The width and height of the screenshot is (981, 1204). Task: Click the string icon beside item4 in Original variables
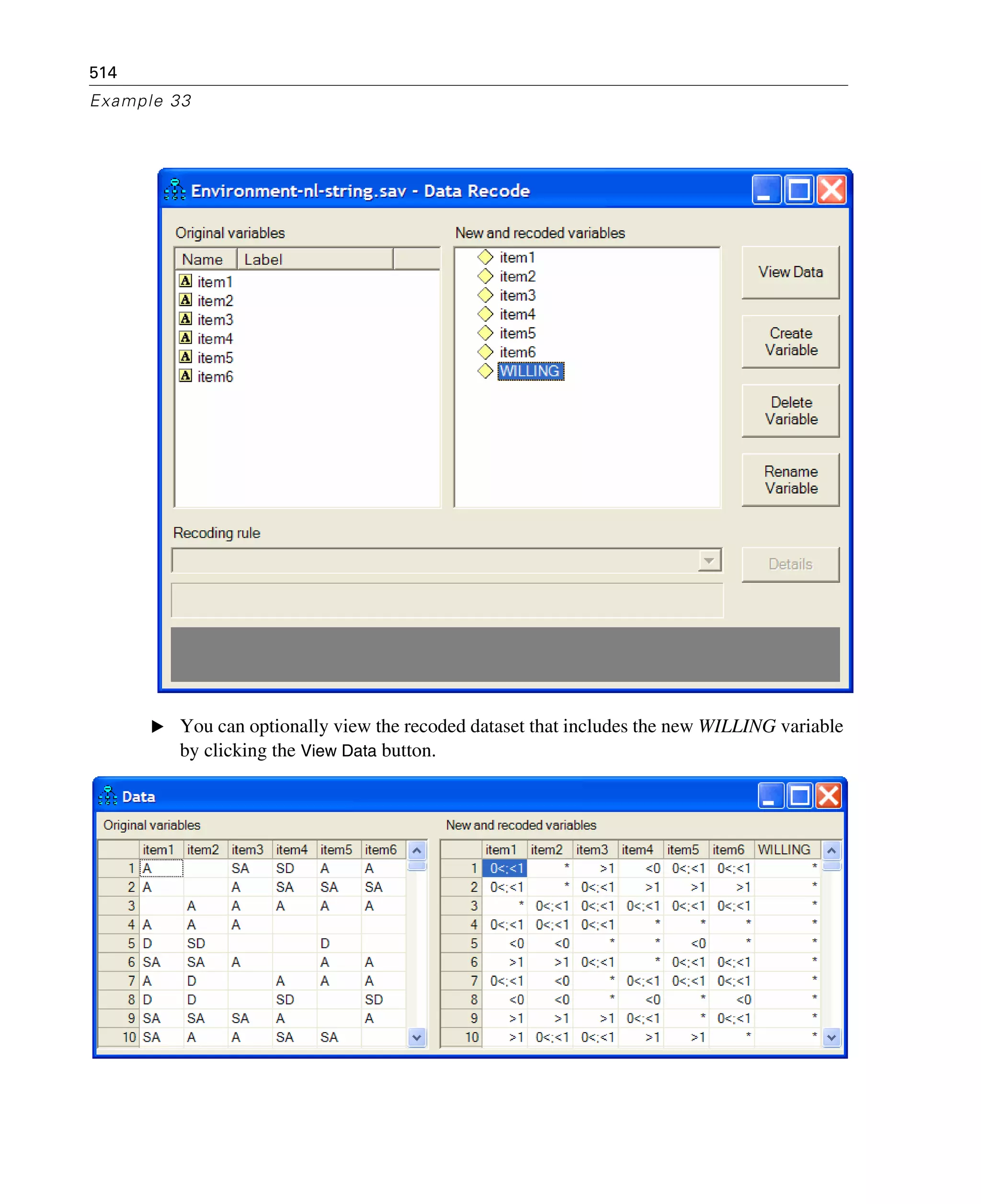(x=185, y=338)
